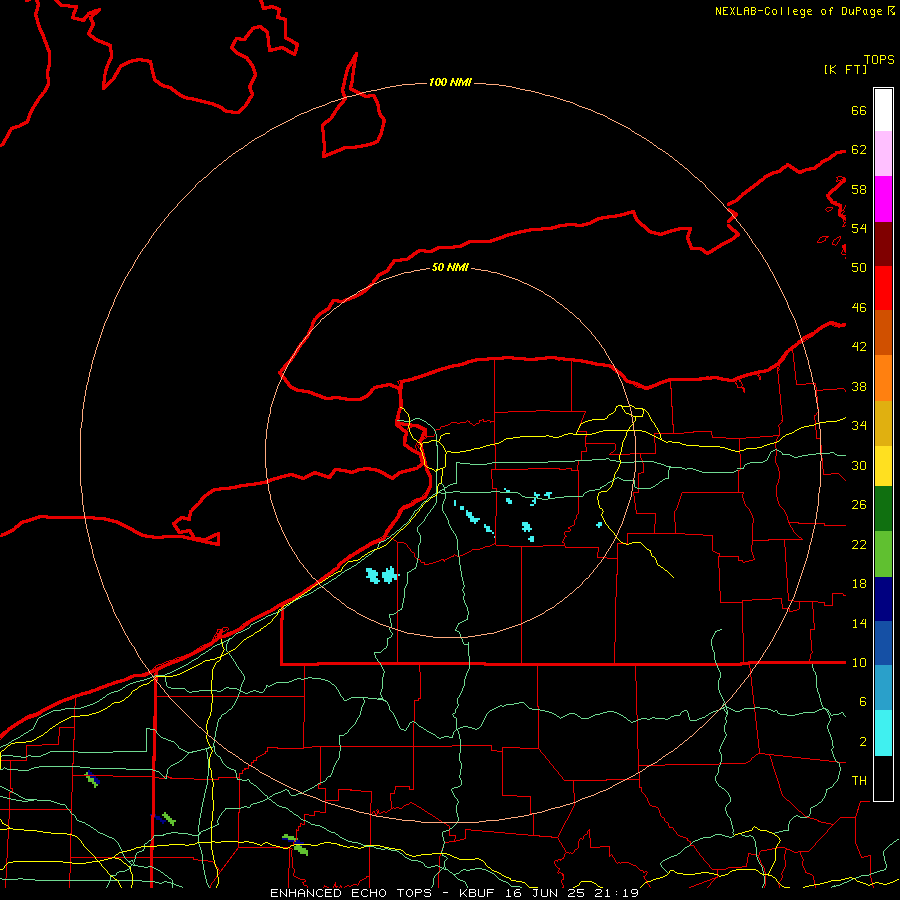This screenshot has height=900, width=900.
Task: Click the '[K FT]' legend units label
Action: pyautogui.click(x=846, y=69)
